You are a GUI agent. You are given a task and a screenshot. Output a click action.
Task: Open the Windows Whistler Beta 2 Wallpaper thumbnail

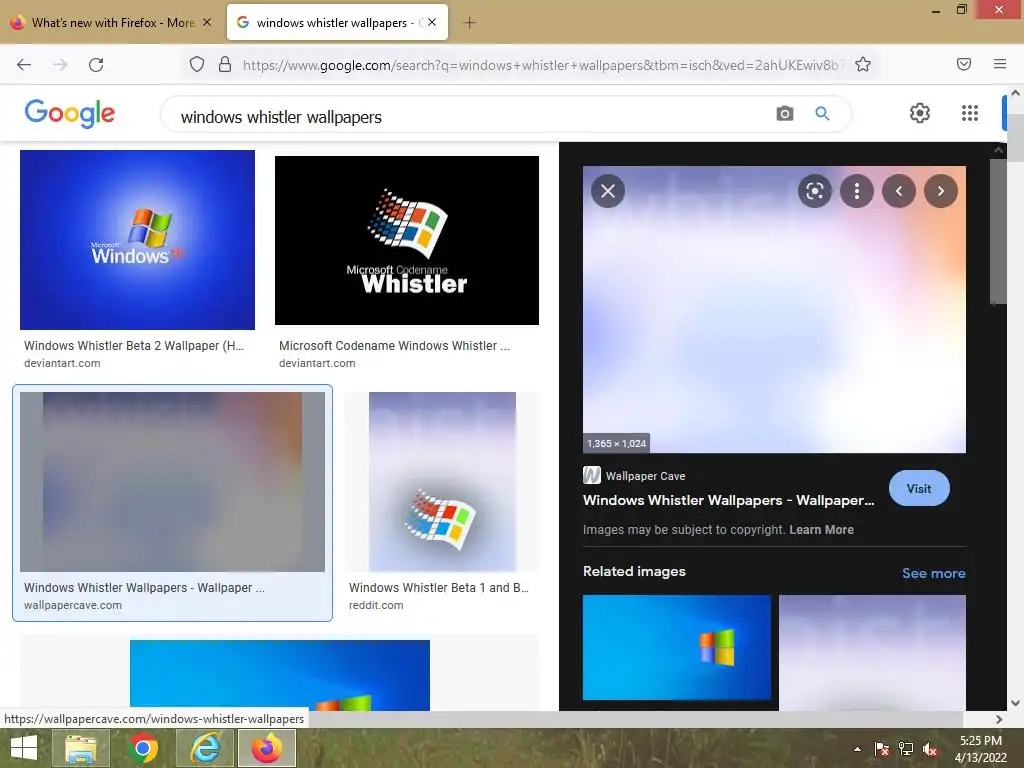coord(137,240)
